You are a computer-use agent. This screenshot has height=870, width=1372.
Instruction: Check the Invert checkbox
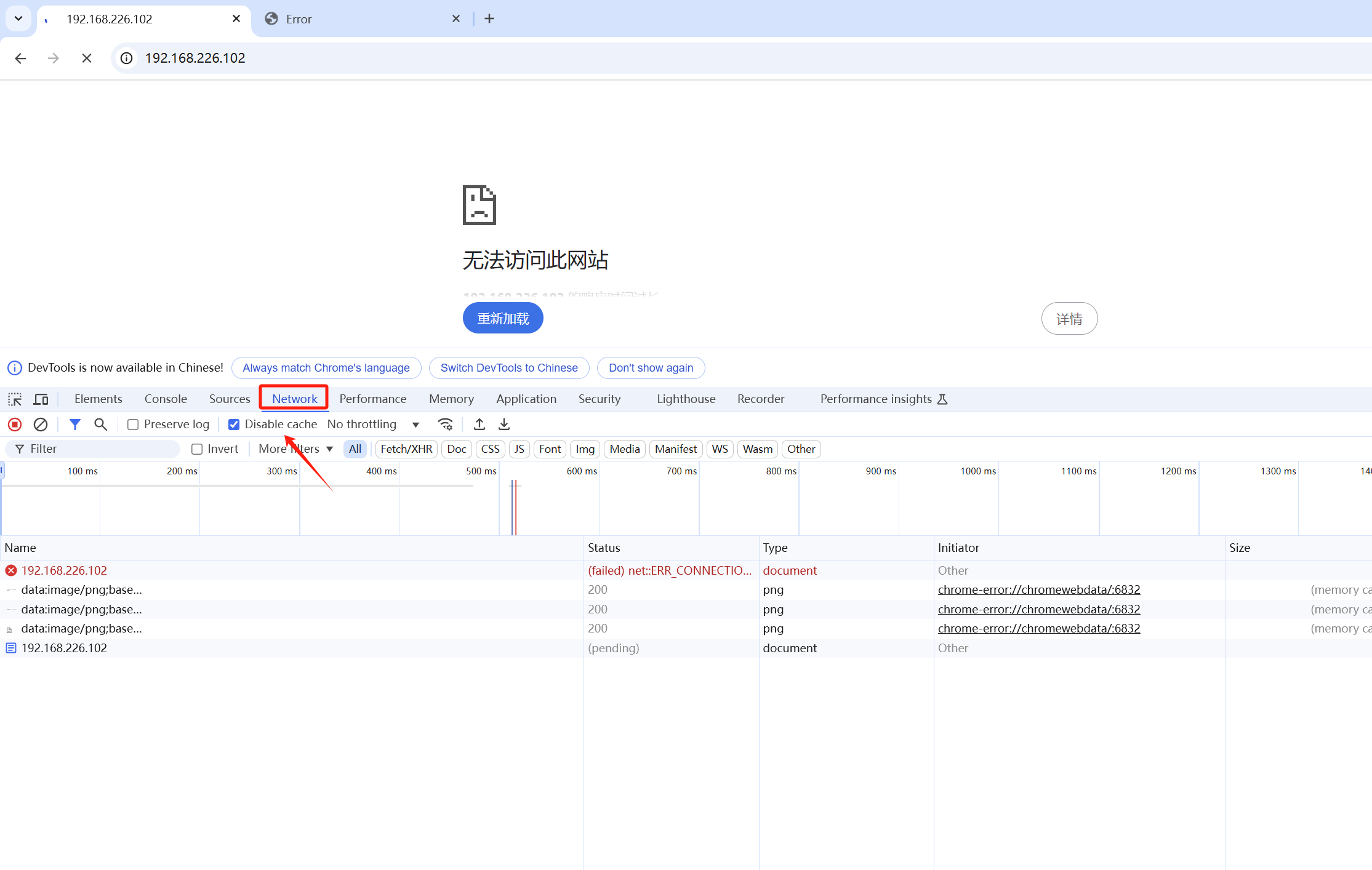[197, 449]
